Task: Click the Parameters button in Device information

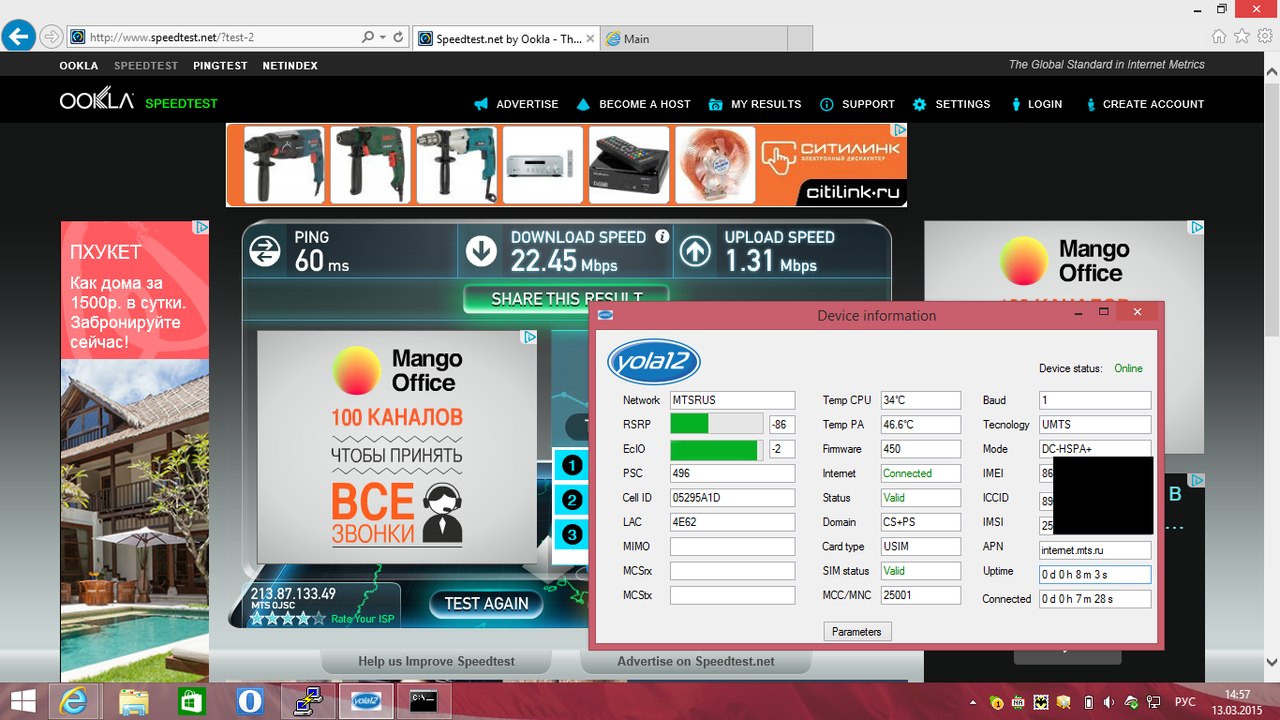Action: tap(857, 632)
